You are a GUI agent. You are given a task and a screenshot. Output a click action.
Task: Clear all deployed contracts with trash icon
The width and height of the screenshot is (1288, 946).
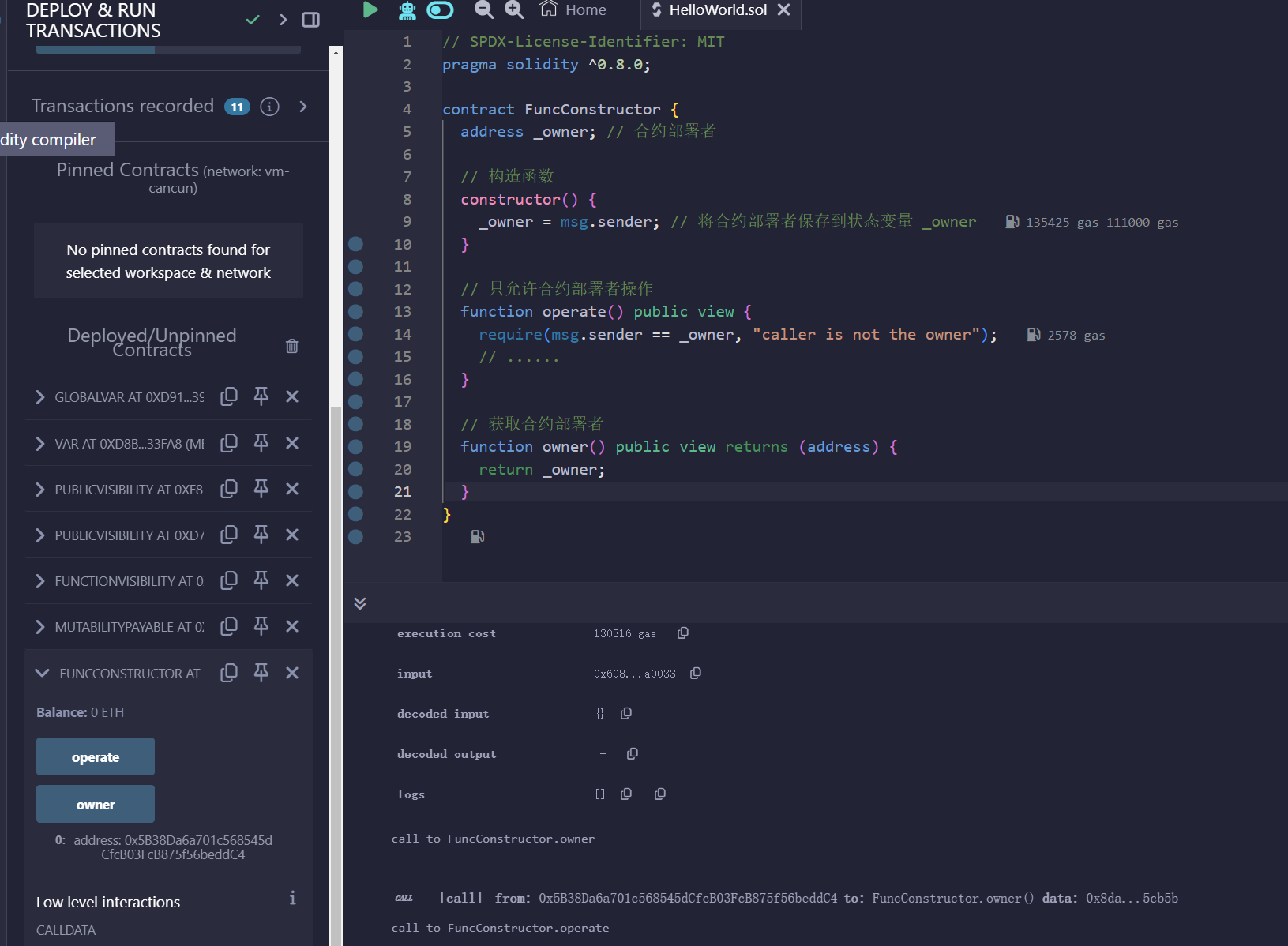coord(291,346)
